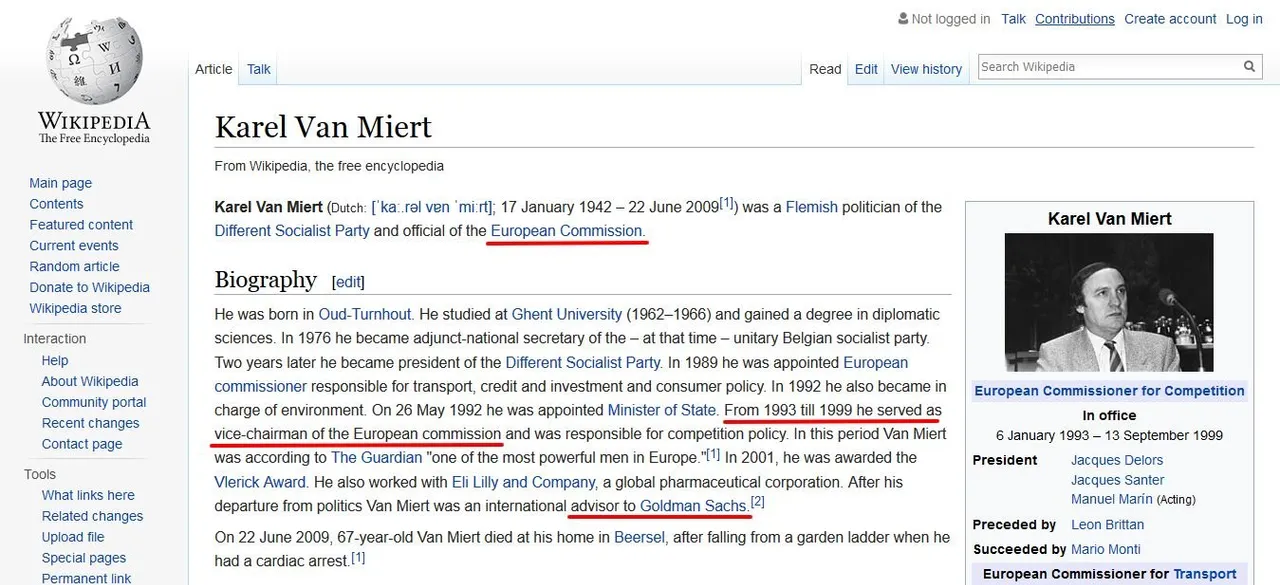
Task: Open the Article tab
Action: pyautogui.click(x=213, y=69)
